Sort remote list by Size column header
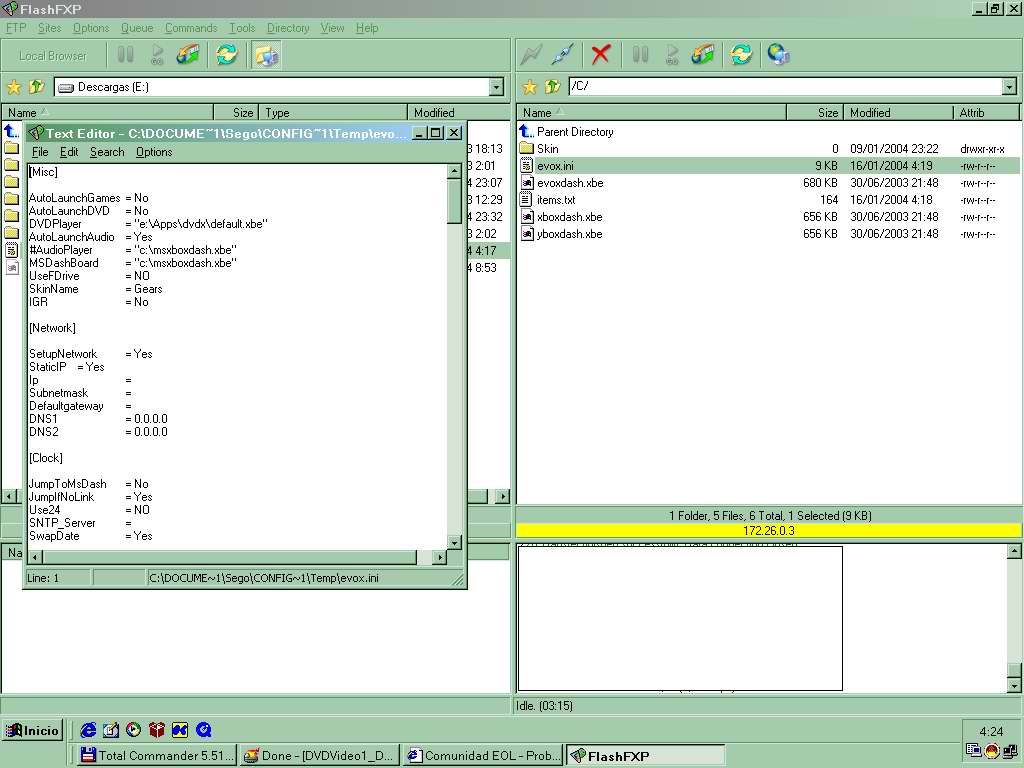 [815, 112]
